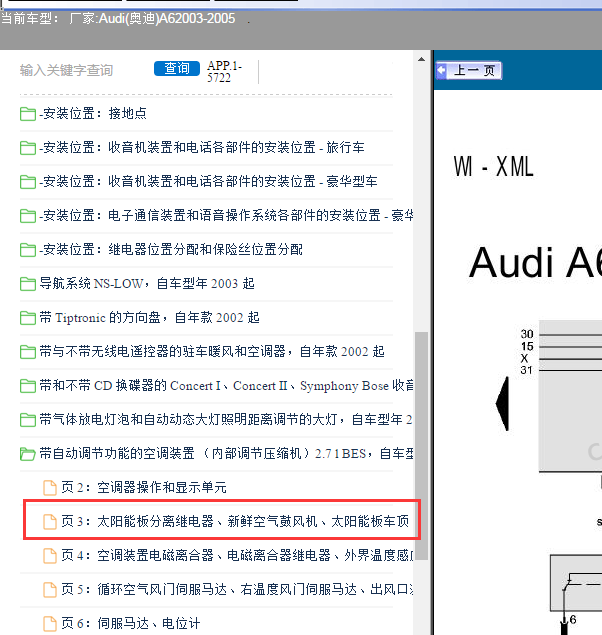
Task: Expand 带气体放电灯泡和自动动态大灯照明距离调节的大灯 entry
Action: click(x=226, y=420)
